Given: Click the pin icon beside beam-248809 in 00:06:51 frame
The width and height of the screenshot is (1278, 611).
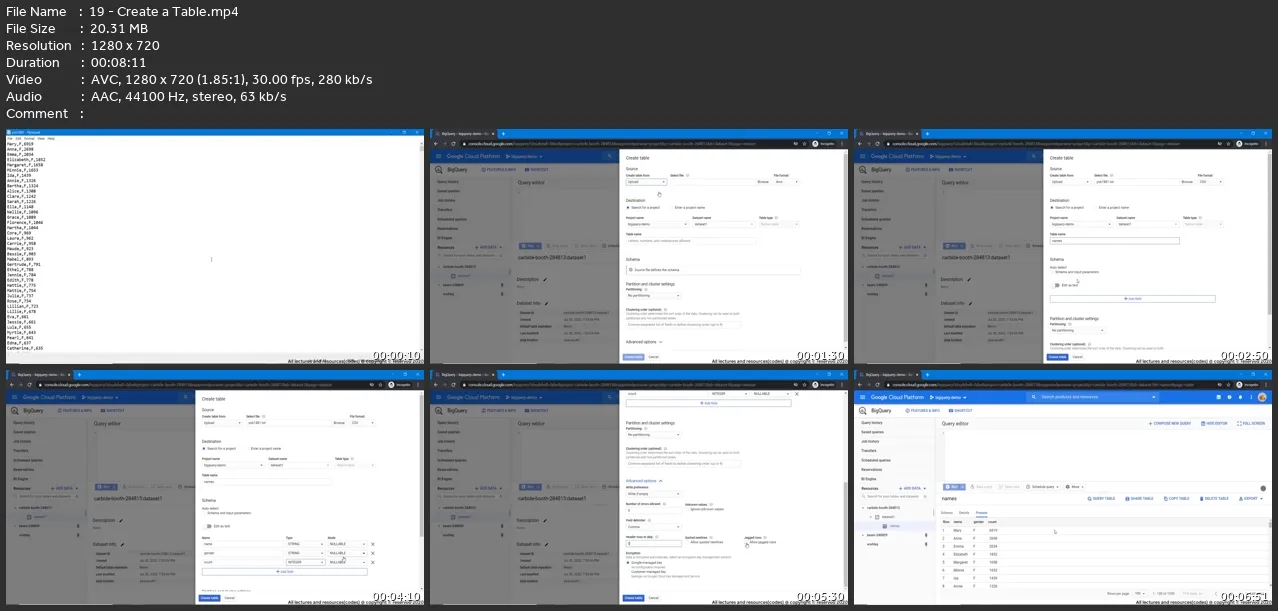Looking at the screenshot, I should pyautogui.click(x=925, y=535).
